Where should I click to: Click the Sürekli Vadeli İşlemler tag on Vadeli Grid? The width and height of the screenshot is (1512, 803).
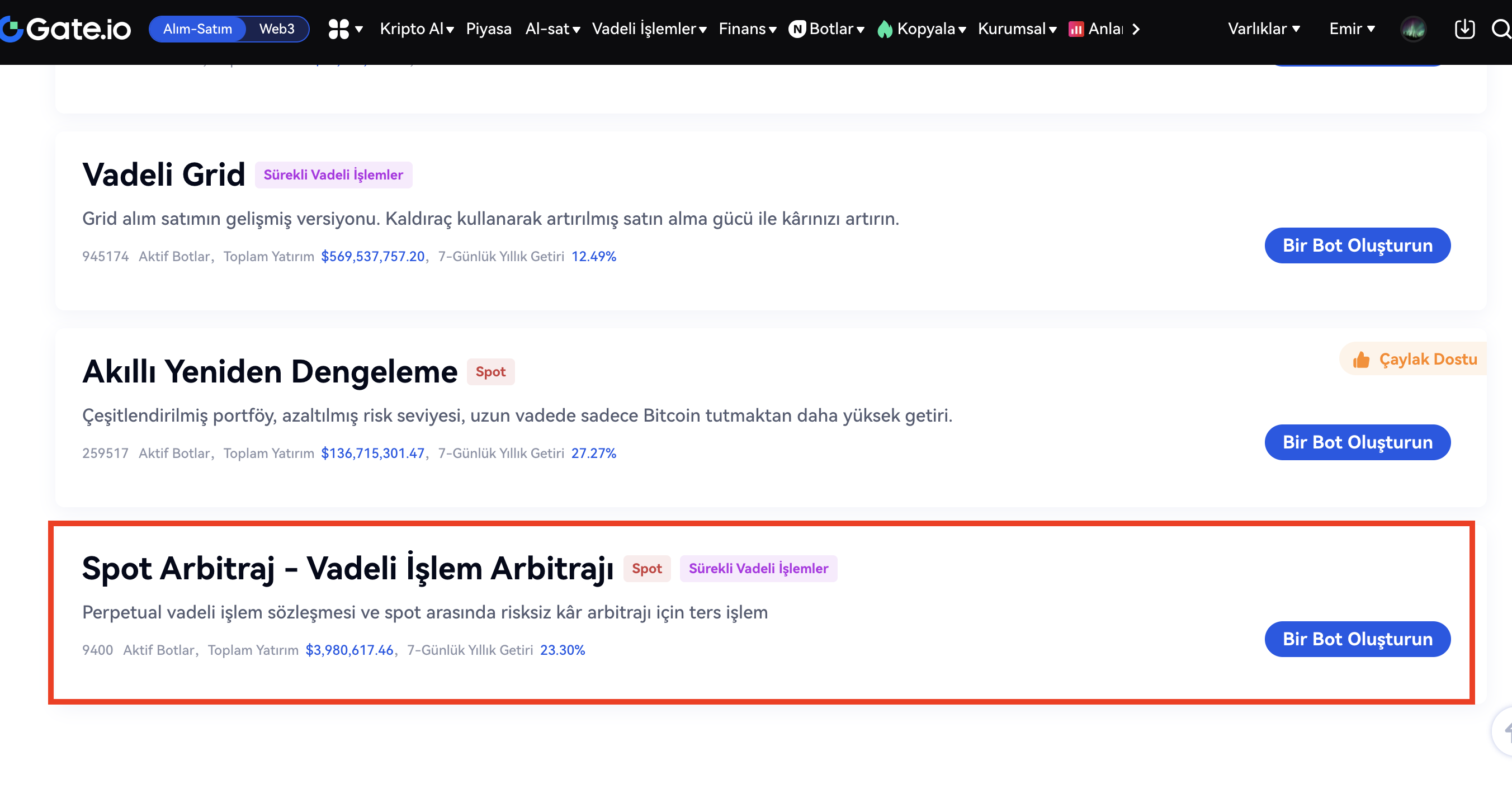[333, 175]
